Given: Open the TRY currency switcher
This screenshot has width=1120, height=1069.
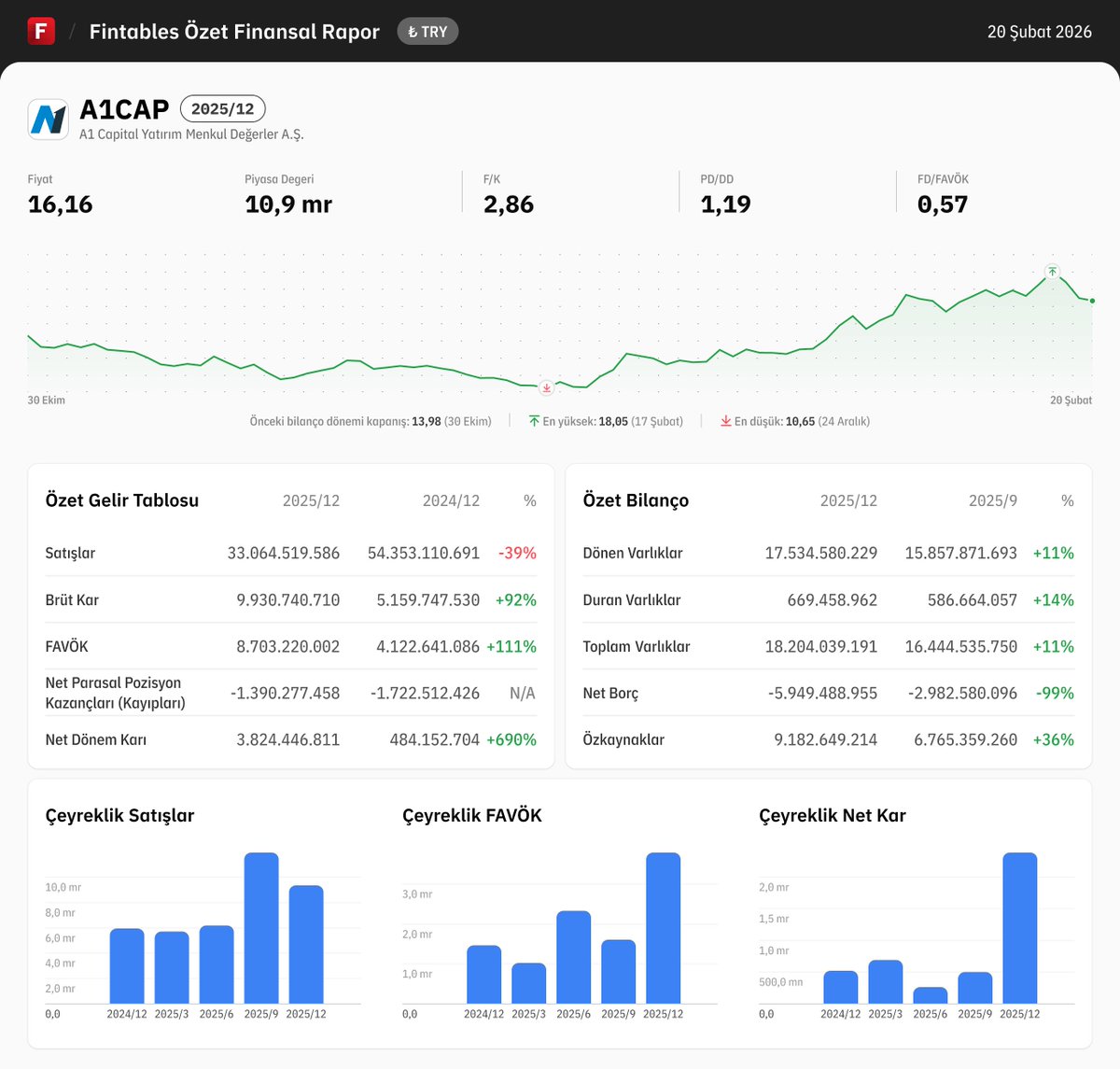Looking at the screenshot, I should 427,31.
